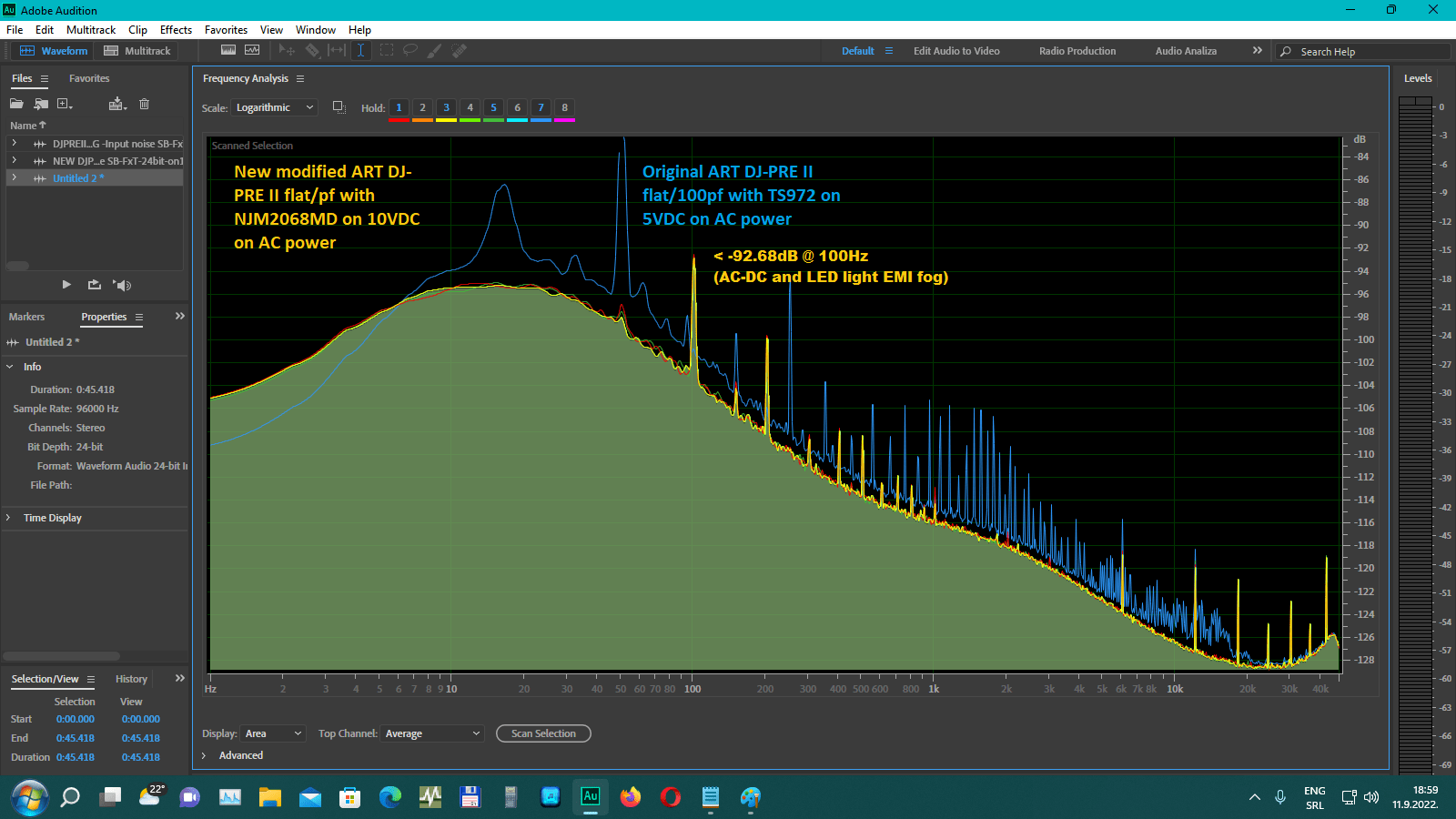Screen dimensions: 1456x819
Task: Open Firefox from the taskbar
Action: (x=630, y=797)
